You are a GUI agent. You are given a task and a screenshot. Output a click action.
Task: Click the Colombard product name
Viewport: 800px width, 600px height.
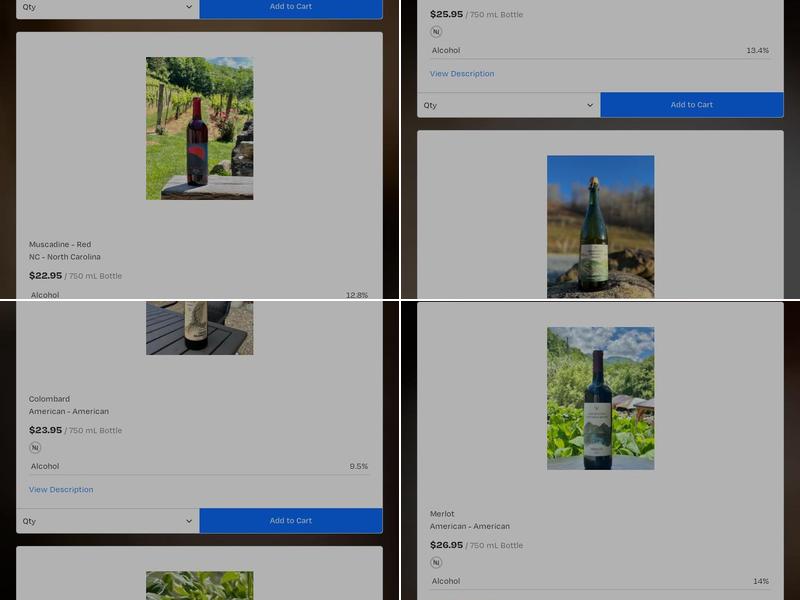(49, 399)
